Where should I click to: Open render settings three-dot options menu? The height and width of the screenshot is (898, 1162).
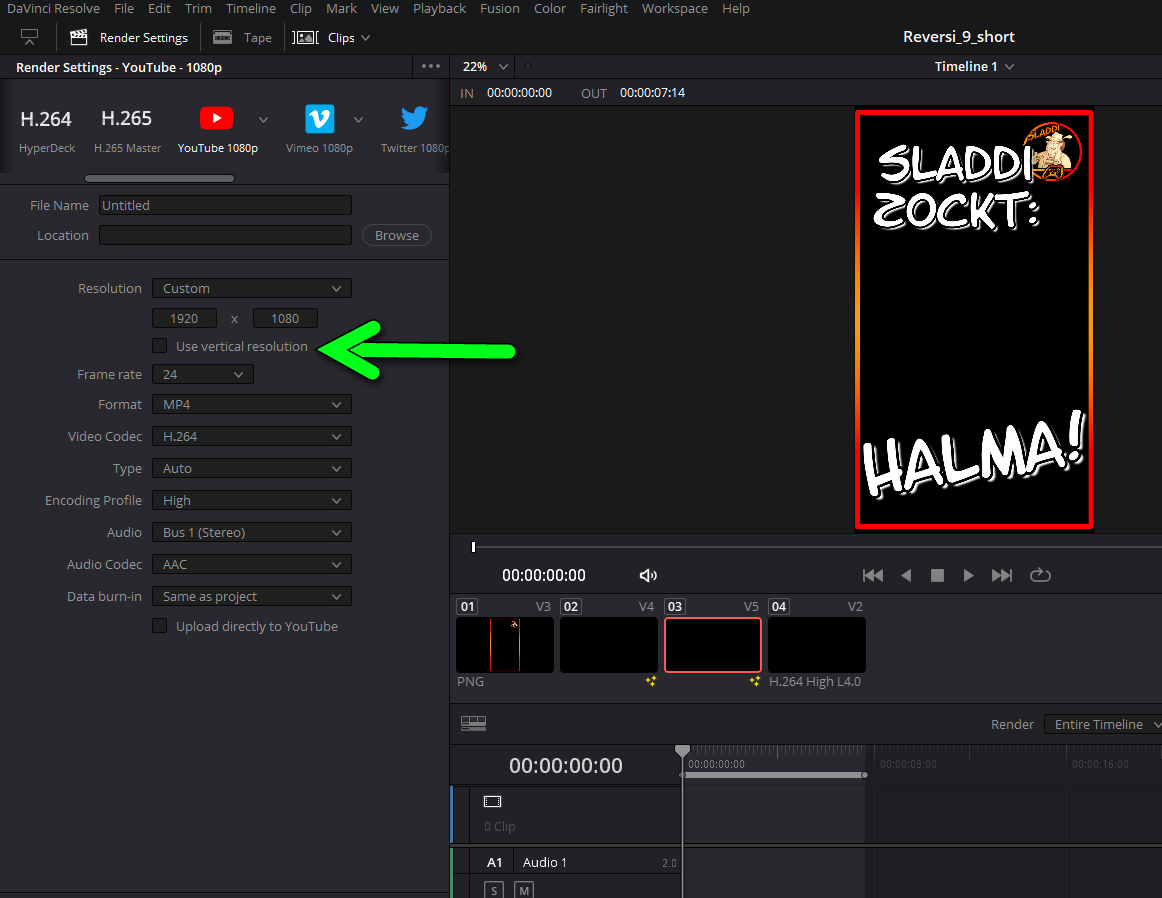tap(431, 67)
